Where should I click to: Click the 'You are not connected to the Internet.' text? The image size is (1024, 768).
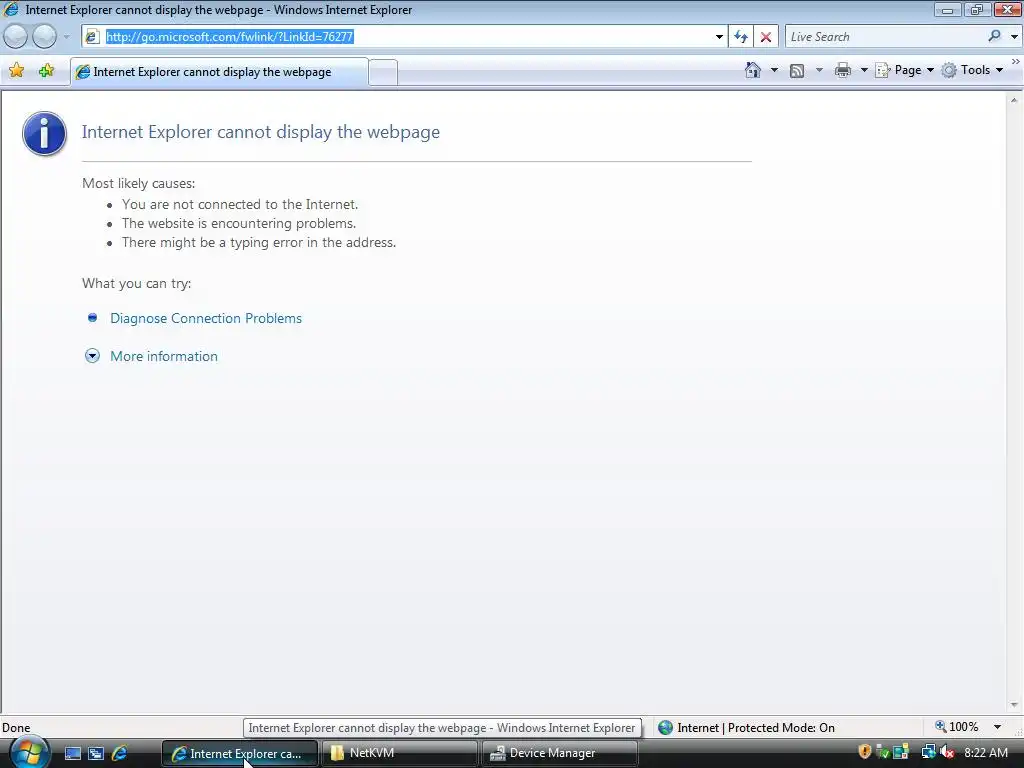tap(240, 204)
